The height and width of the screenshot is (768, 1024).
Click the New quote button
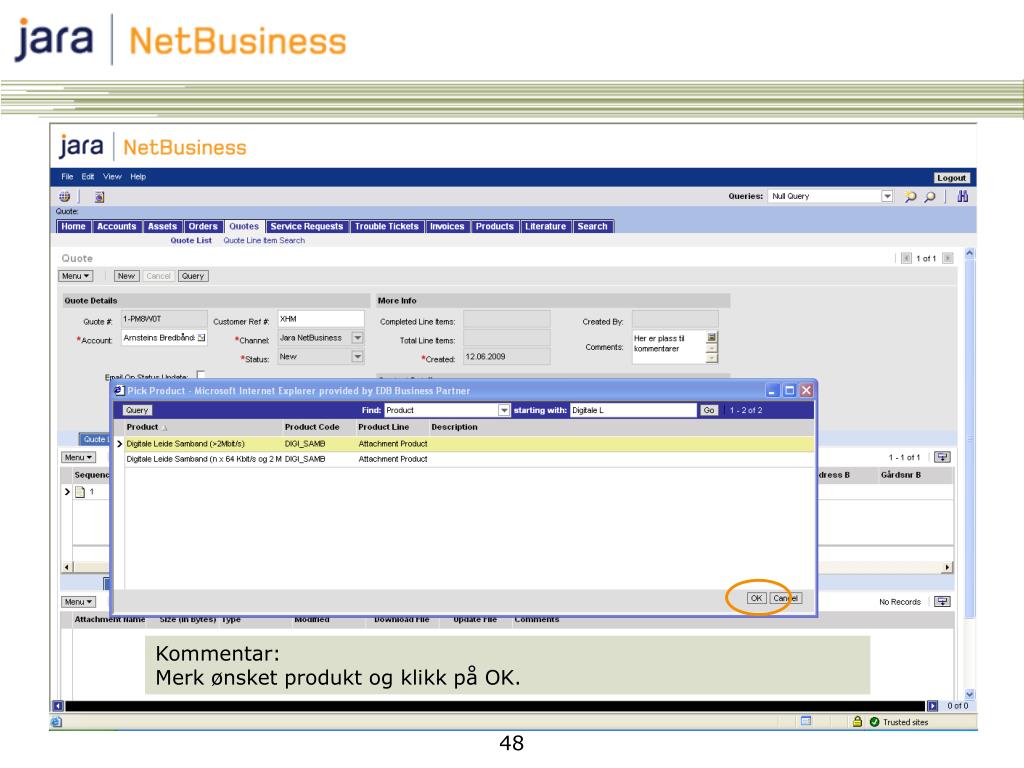[x=126, y=276]
